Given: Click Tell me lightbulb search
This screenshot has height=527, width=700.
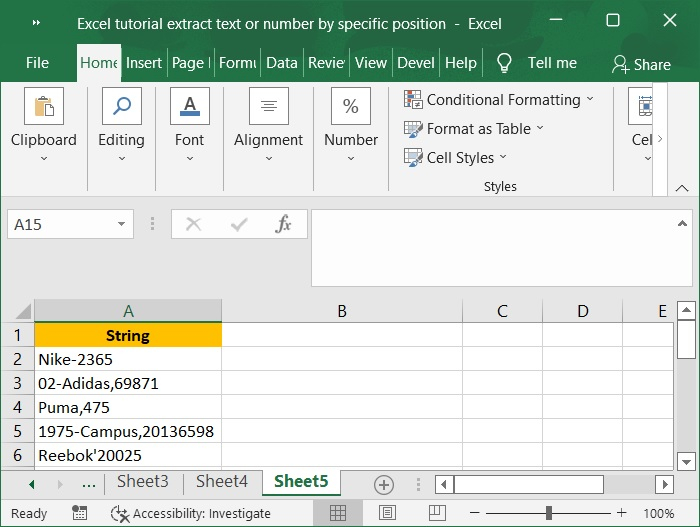Looking at the screenshot, I should point(504,63).
